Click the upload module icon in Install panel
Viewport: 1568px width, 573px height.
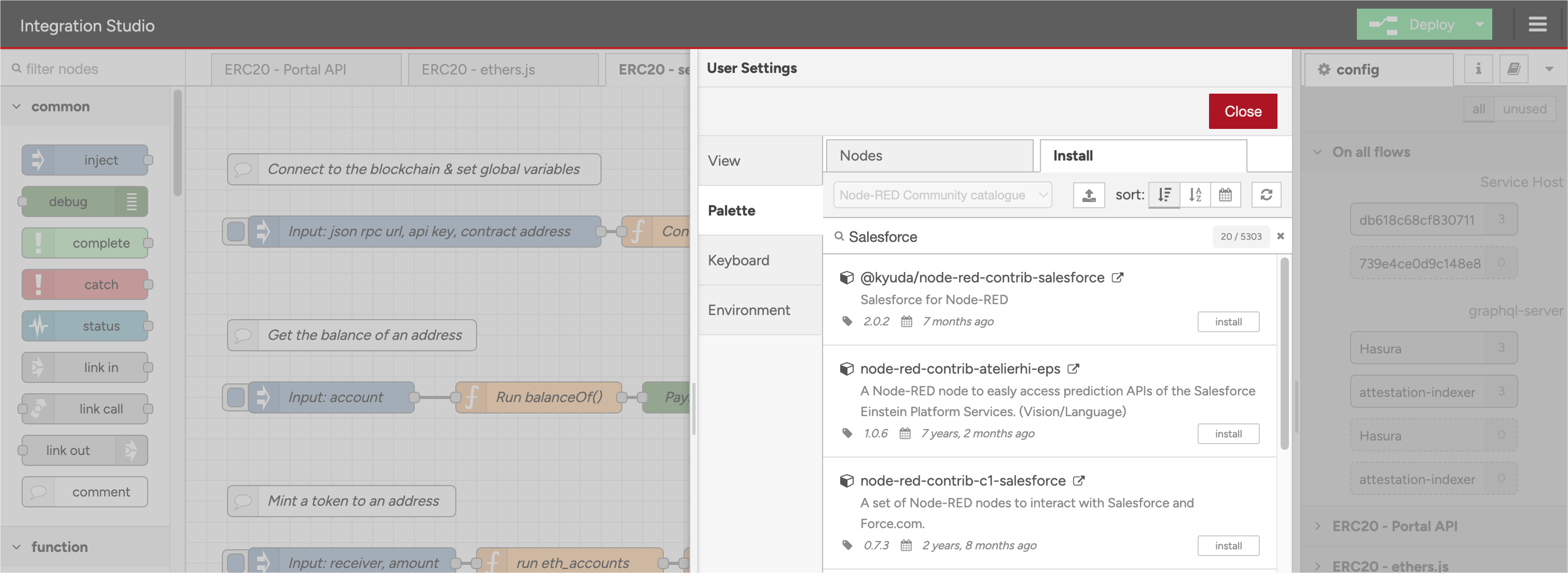pyautogui.click(x=1088, y=195)
